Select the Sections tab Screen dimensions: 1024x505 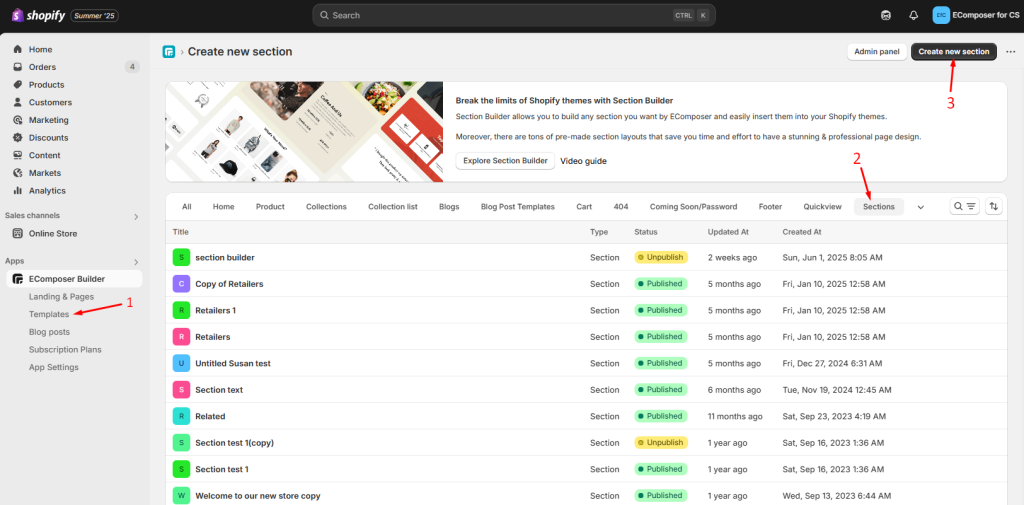879,206
